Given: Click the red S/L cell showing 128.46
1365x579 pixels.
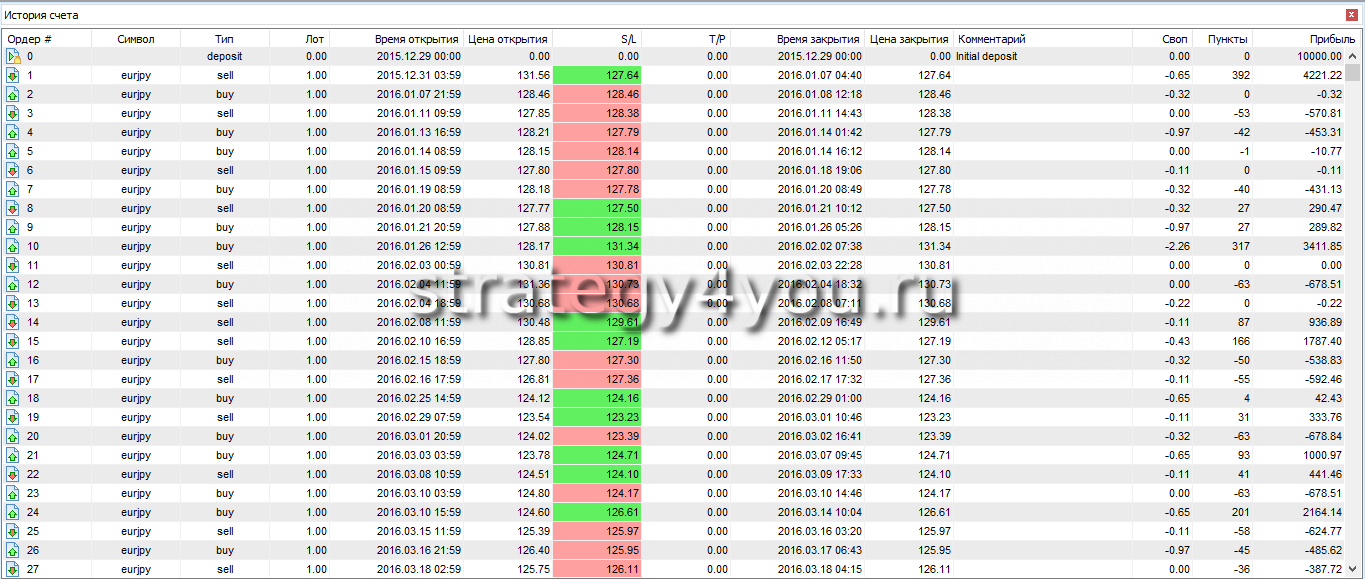Looking at the screenshot, I should pos(597,95).
